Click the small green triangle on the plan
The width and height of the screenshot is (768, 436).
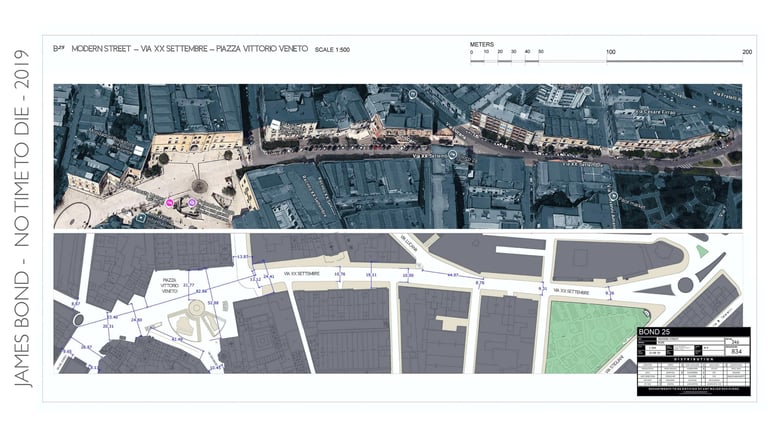702,251
